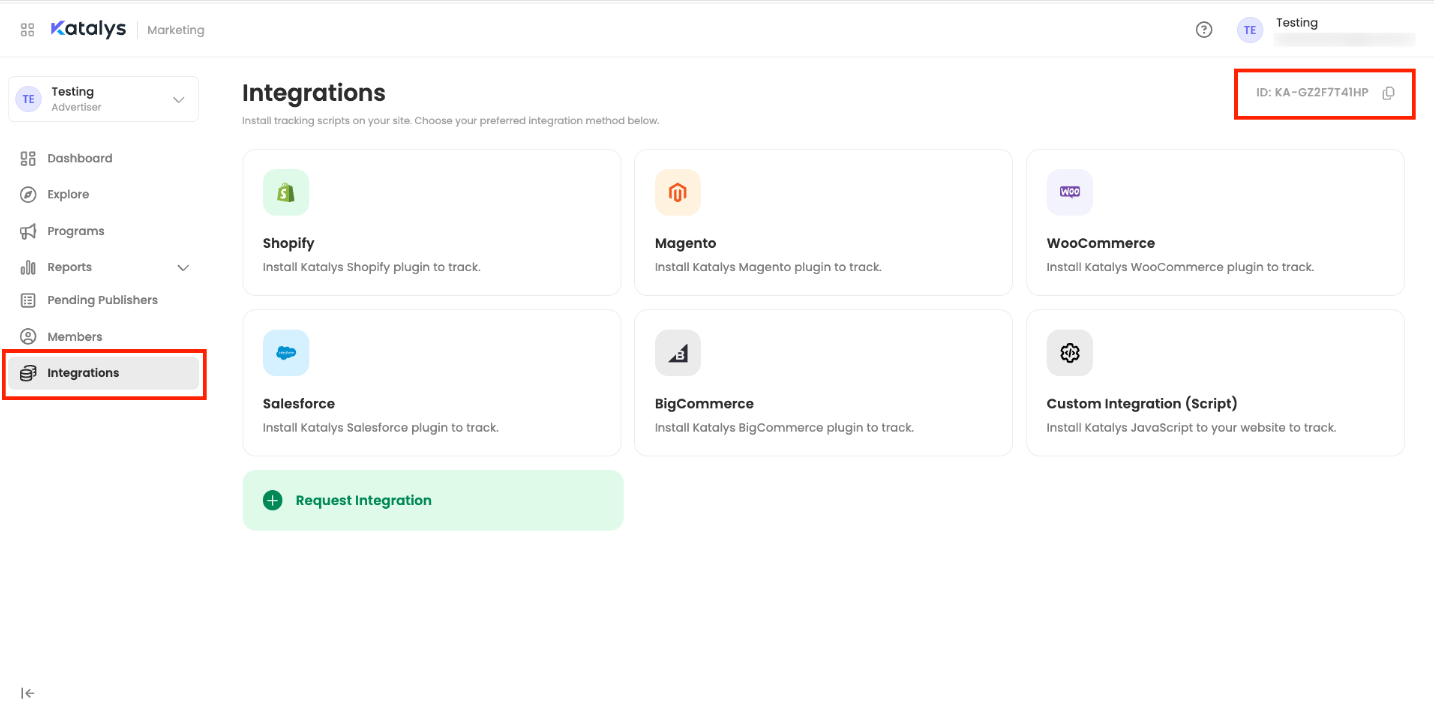The image size is (1434, 720).
Task: Click the Members person icon
Action: pyautogui.click(x=28, y=337)
